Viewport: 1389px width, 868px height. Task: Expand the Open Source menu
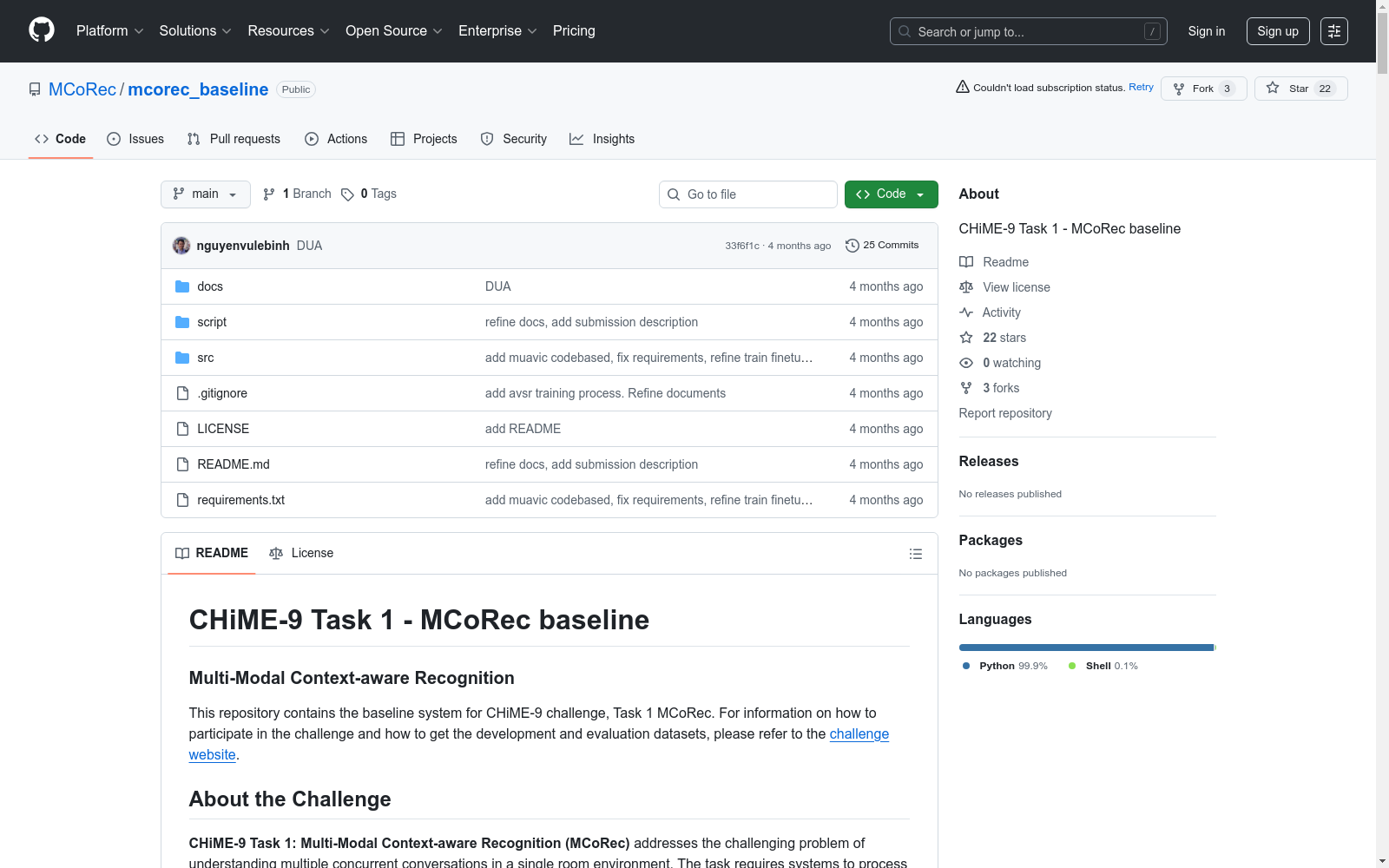click(394, 31)
